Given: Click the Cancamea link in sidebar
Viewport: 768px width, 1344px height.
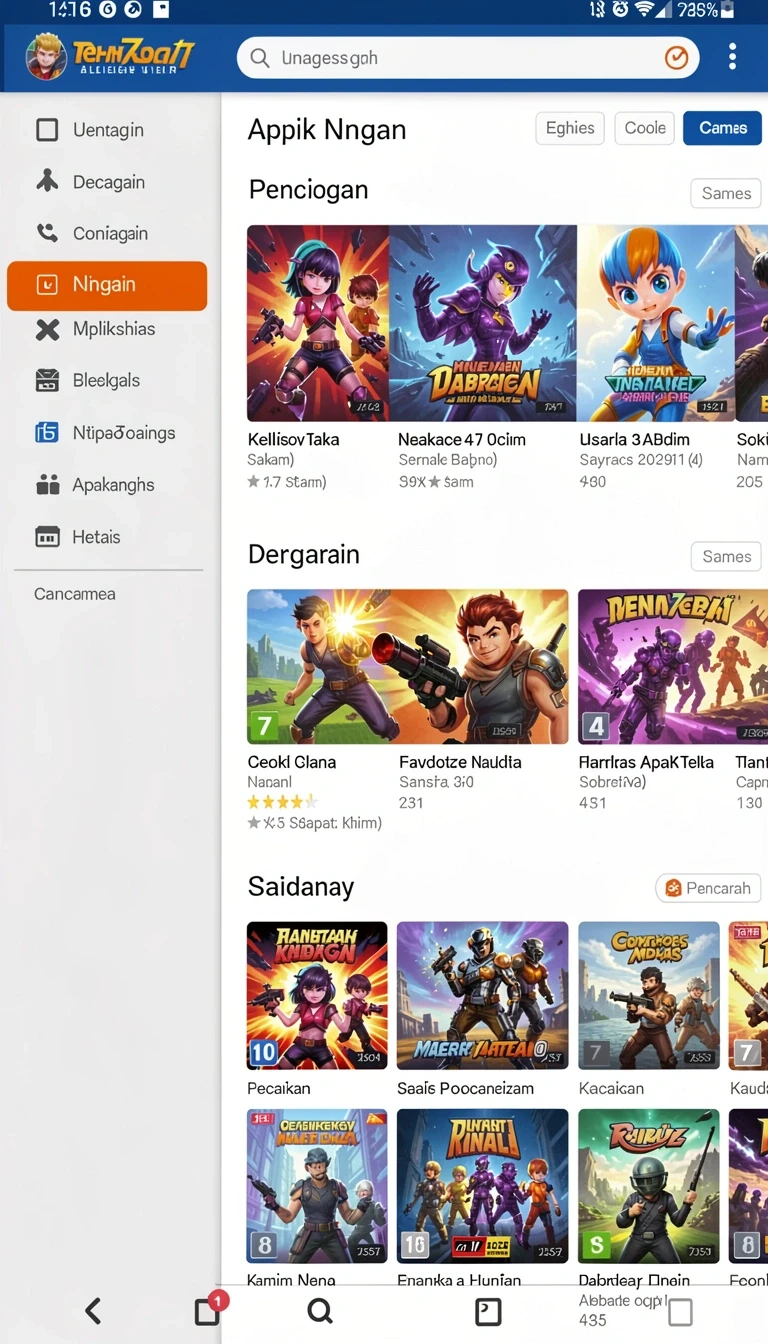Looking at the screenshot, I should pos(75,594).
